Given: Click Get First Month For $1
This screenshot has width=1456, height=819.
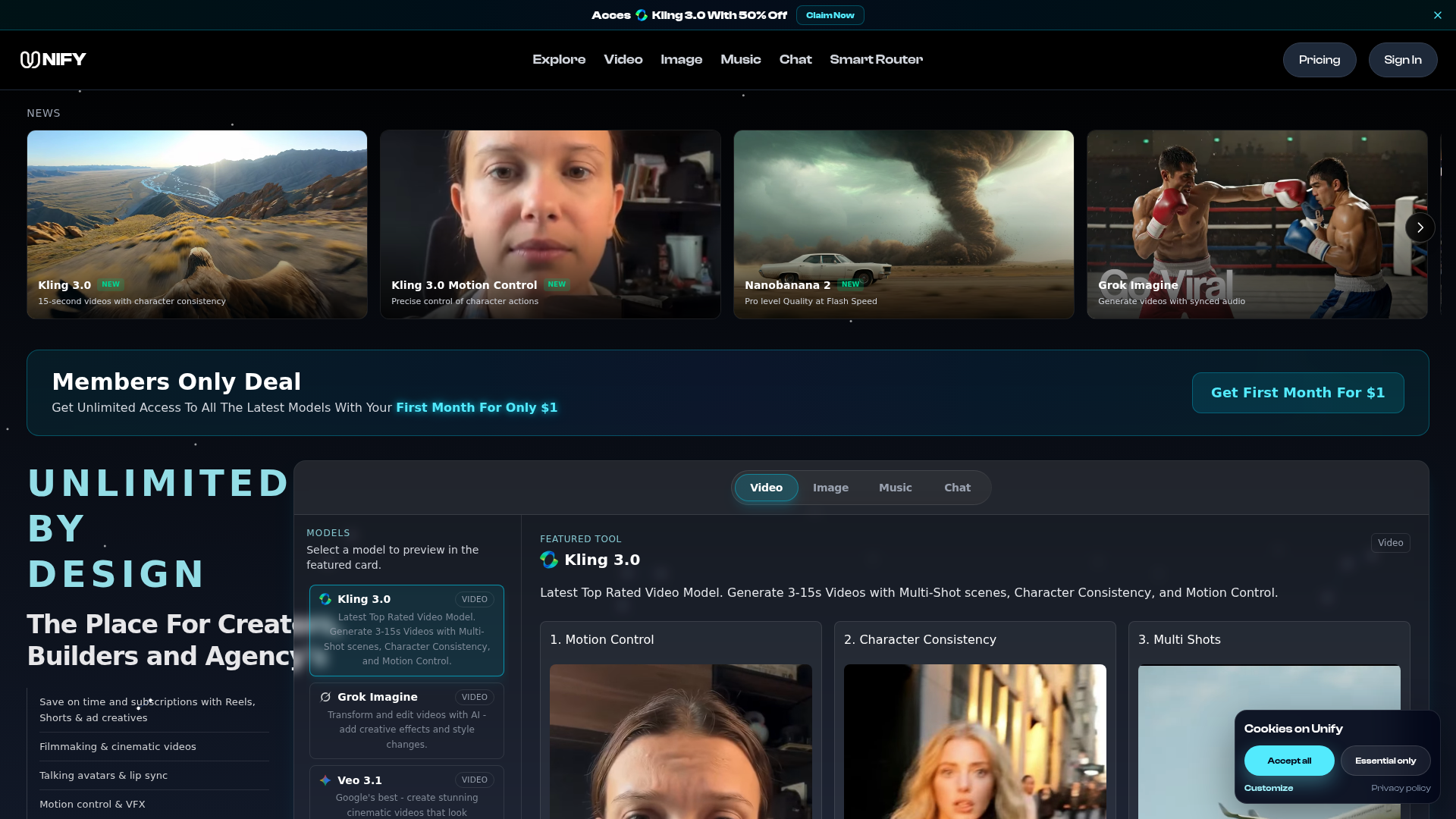Looking at the screenshot, I should tap(1298, 393).
